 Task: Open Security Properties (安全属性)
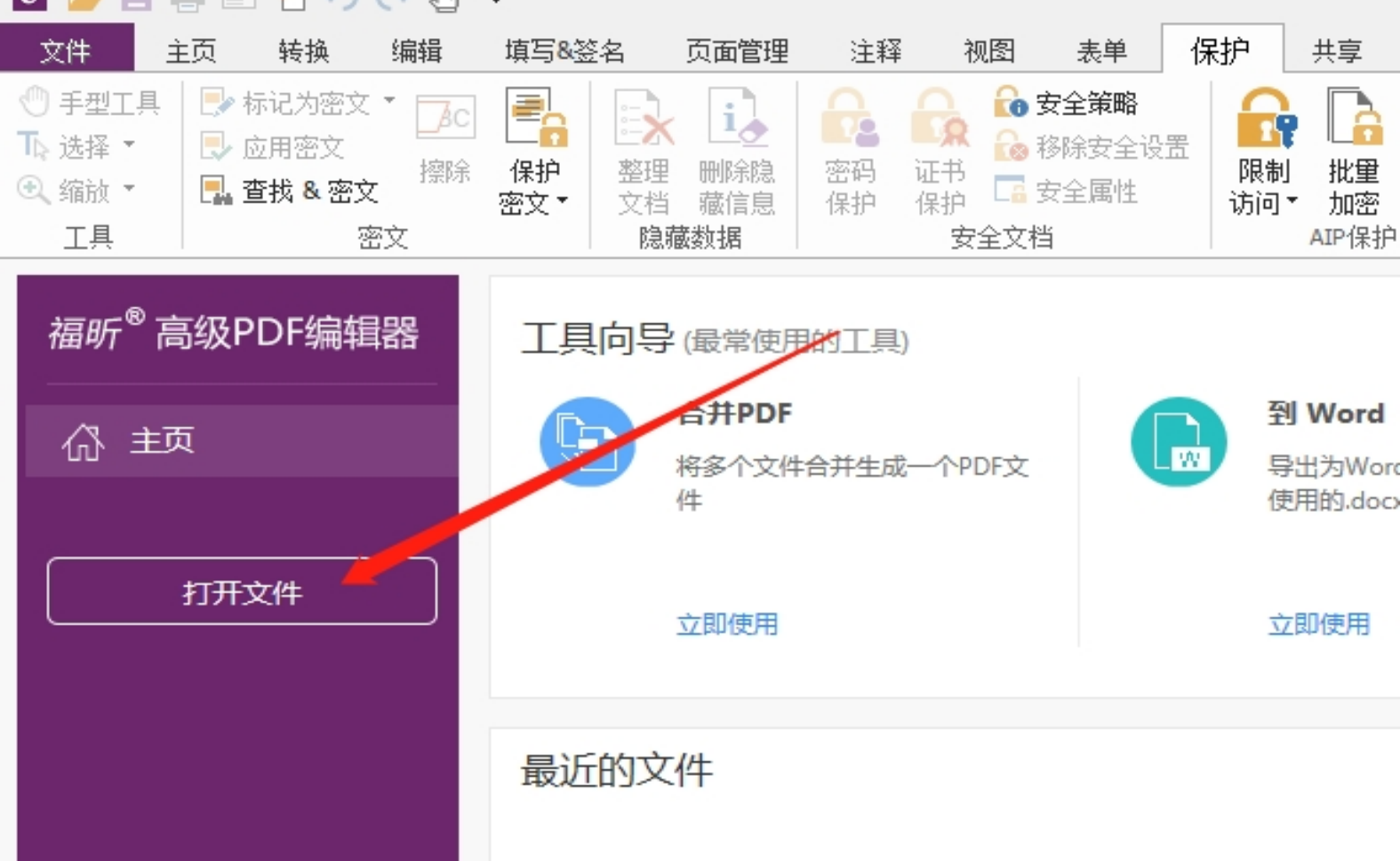tap(1066, 190)
